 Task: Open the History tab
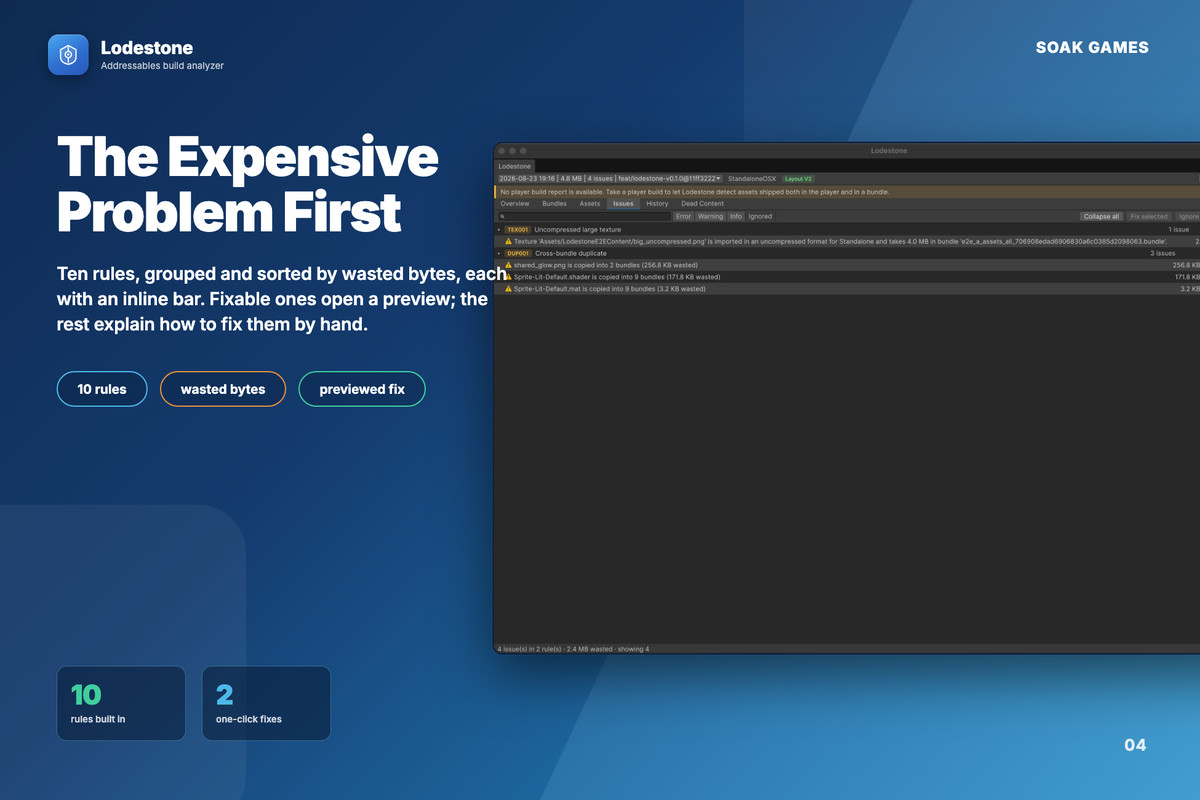tap(657, 203)
